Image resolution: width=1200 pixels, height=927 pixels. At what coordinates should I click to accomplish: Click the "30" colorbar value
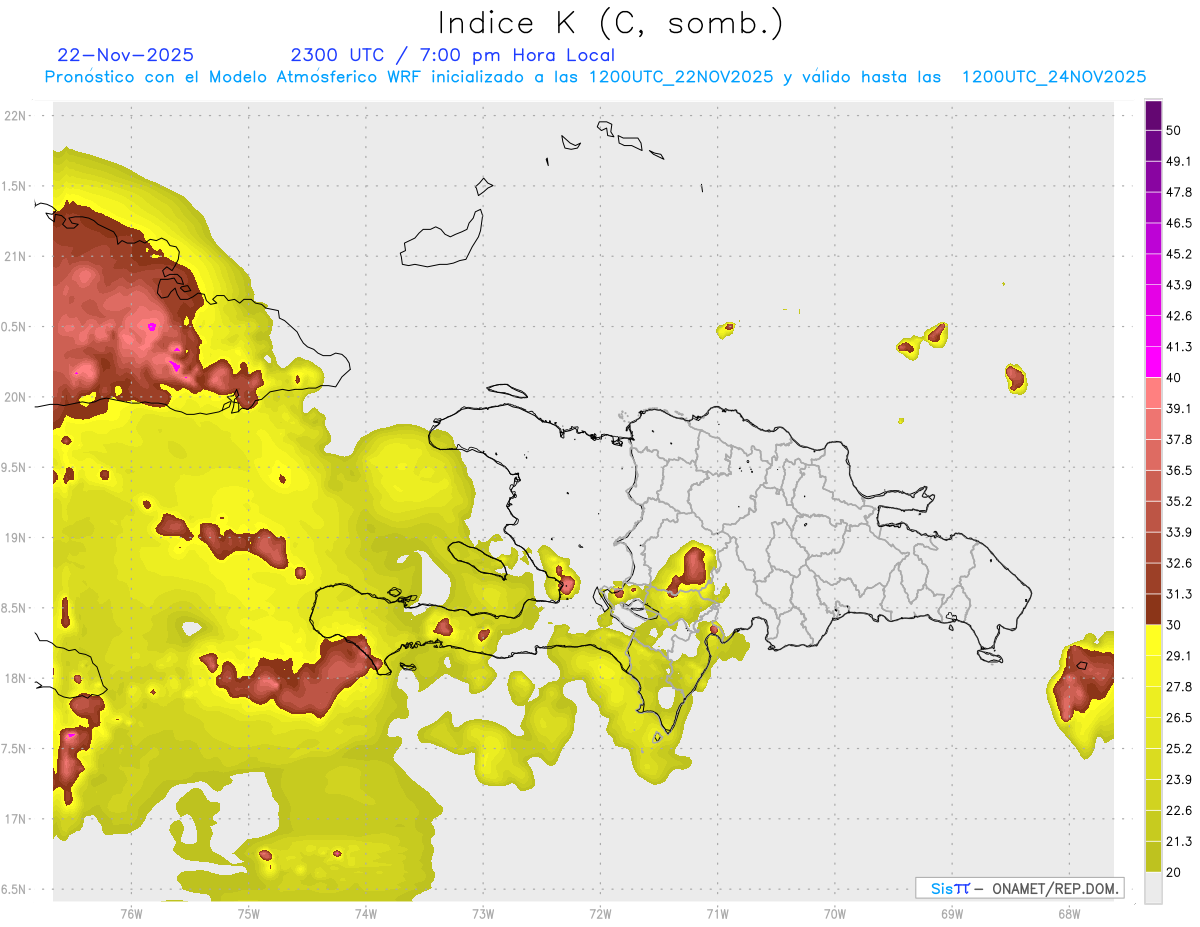click(x=1174, y=625)
